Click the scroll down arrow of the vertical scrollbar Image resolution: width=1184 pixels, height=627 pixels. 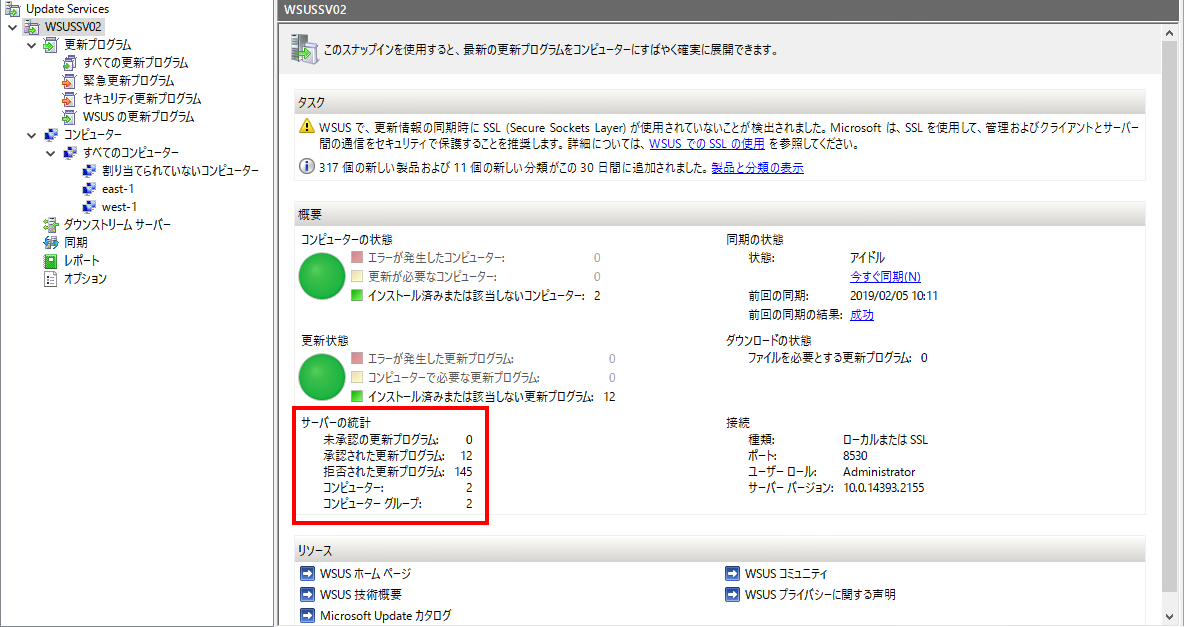tap(1170, 615)
